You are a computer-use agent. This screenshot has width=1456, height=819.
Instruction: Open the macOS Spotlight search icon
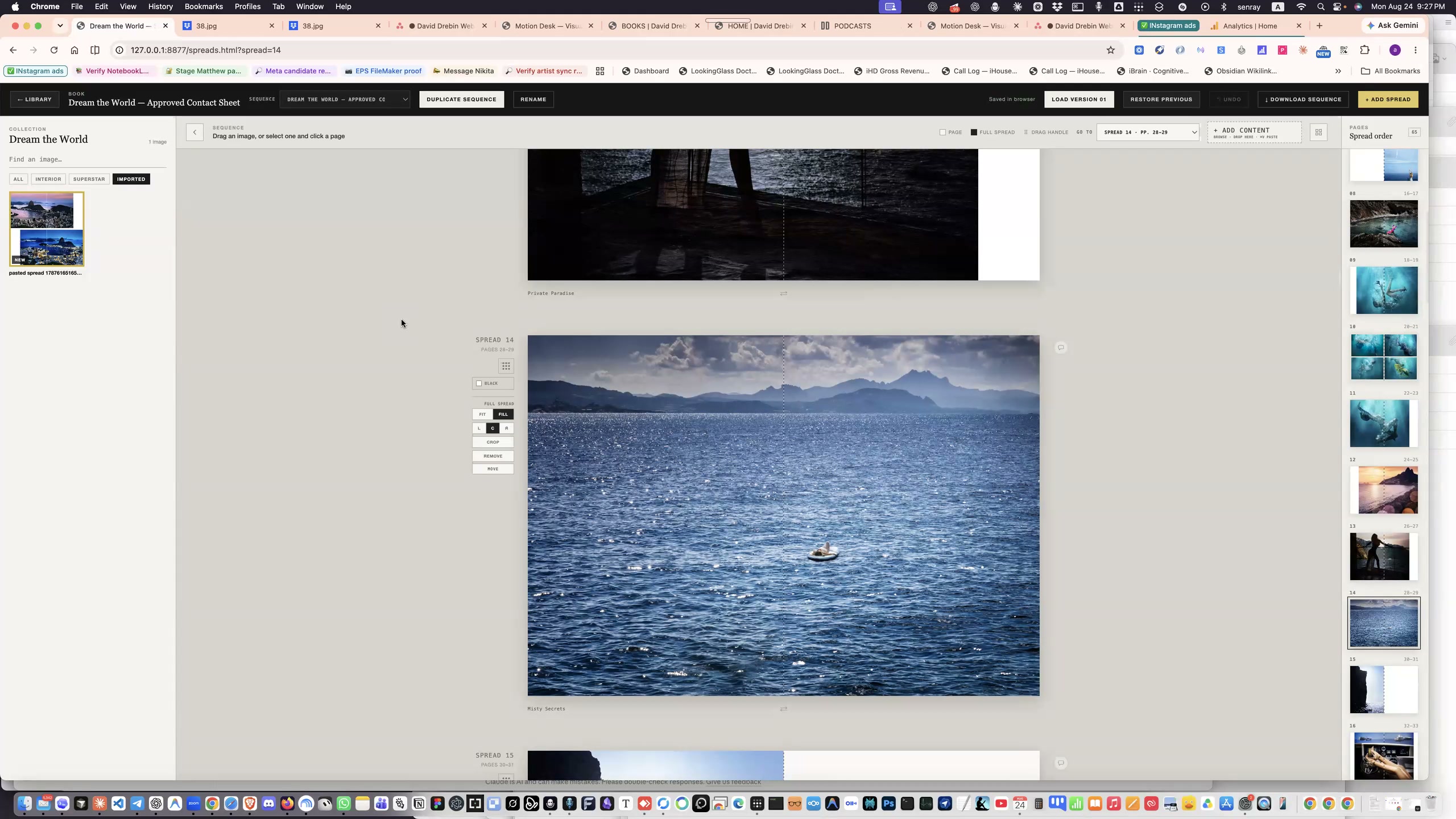coord(1321,7)
